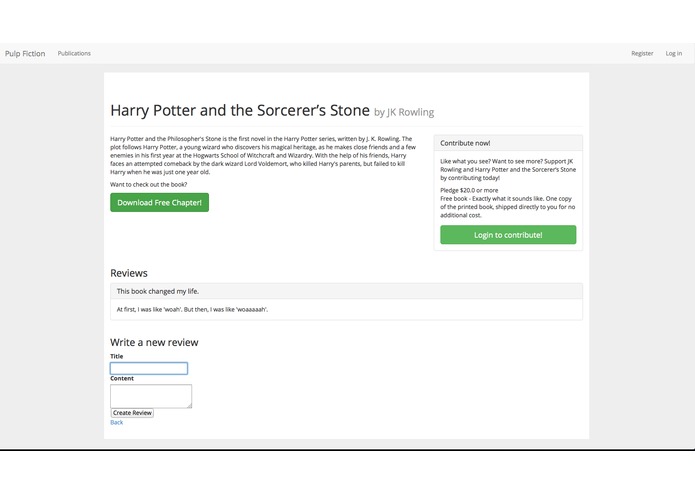Screen dimensions: 695x494
Task: Click the review body text about 'woah'
Action: tap(192, 309)
